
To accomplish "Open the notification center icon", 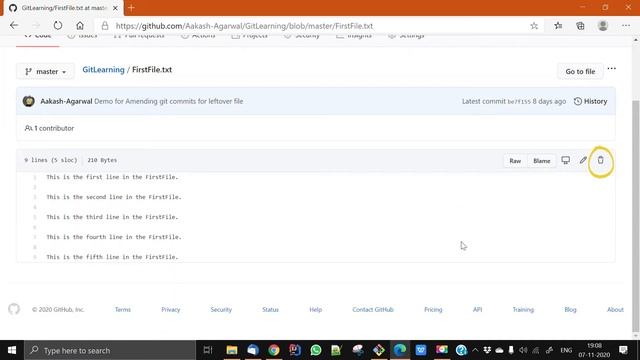I will pos(623,350).
